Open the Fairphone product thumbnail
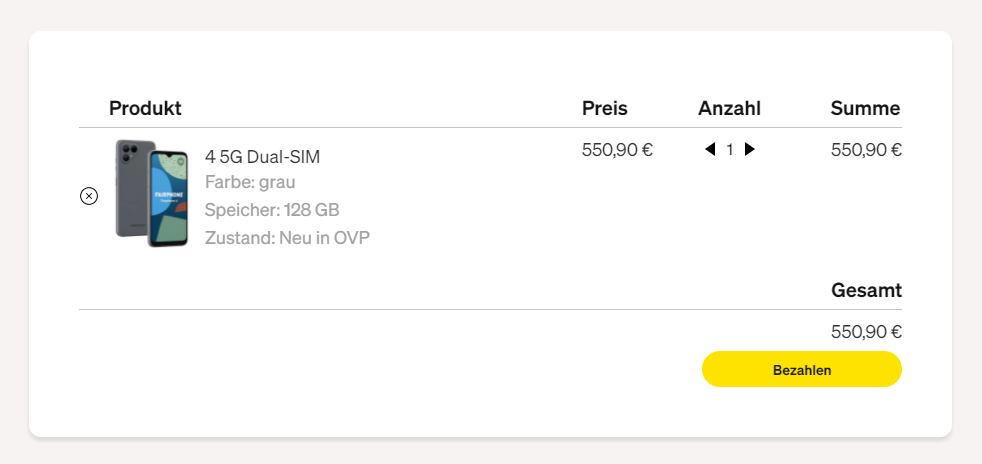Screen dimensions: 982x464 [x=152, y=193]
